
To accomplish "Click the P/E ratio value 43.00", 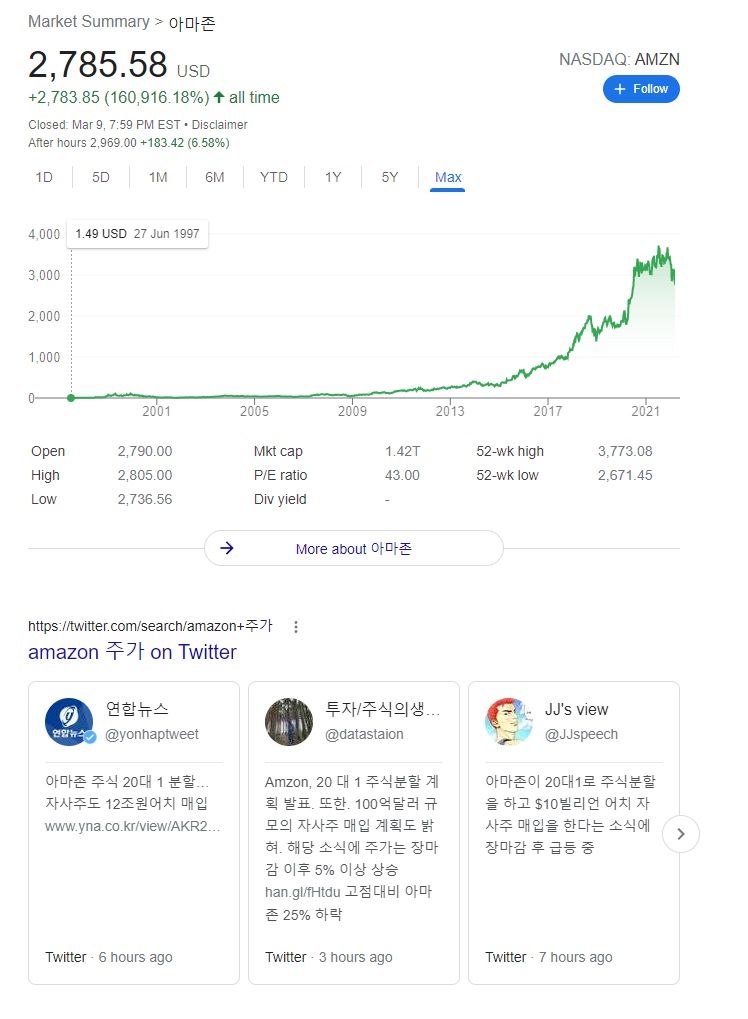I will tap(402, 475).
